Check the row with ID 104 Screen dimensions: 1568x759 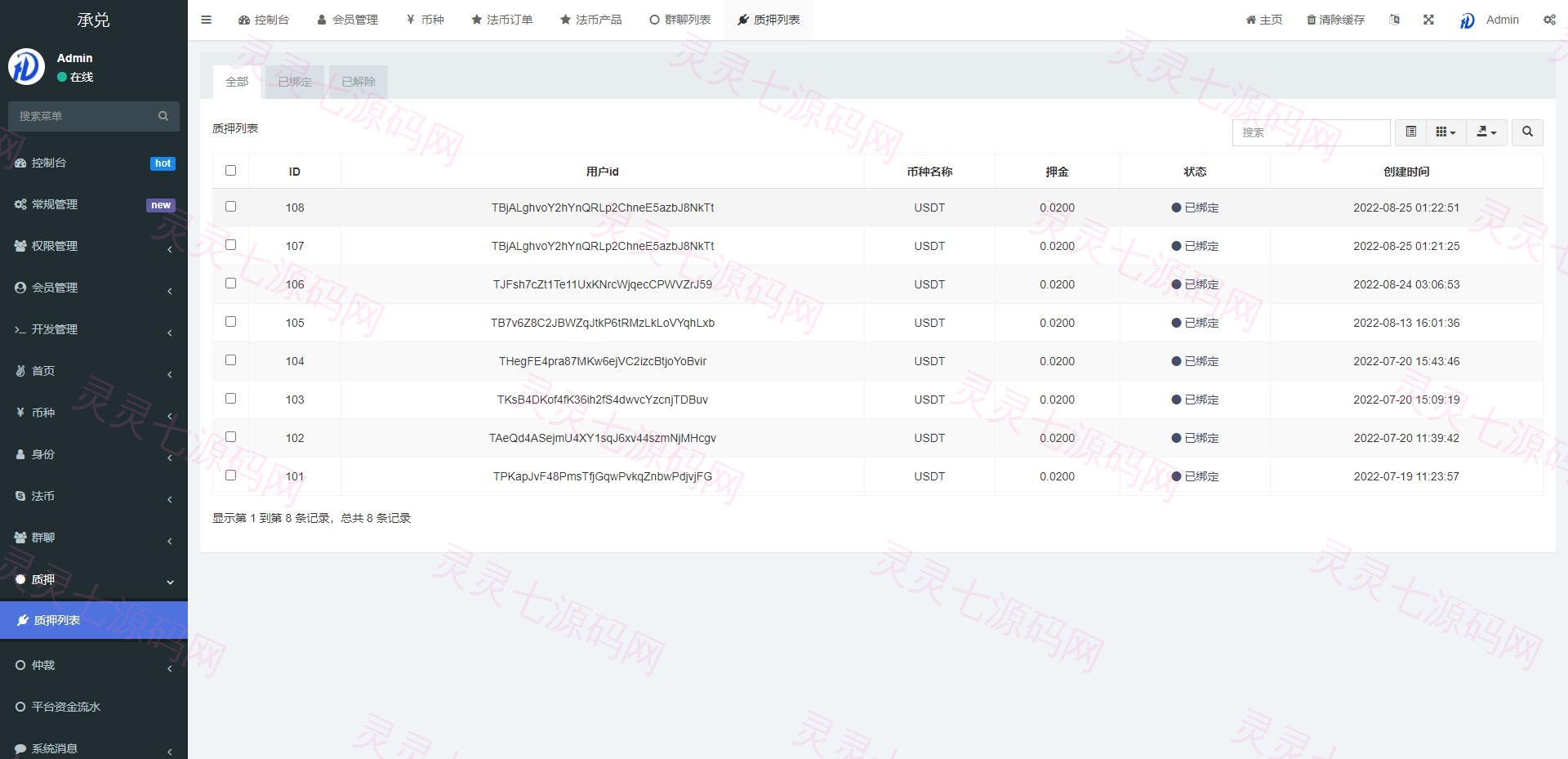pos(230,359)
